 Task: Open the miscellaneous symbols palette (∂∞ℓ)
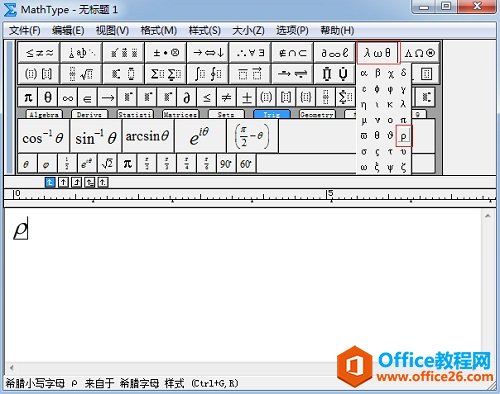pyautogui.click(x=335, y=53)
